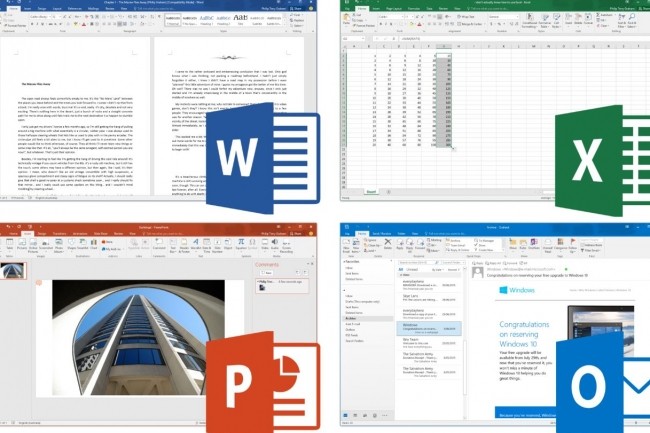Show Unread messages filter in Outlook
Viewport: 650px width, 433px height.
[x=412, y=269]
